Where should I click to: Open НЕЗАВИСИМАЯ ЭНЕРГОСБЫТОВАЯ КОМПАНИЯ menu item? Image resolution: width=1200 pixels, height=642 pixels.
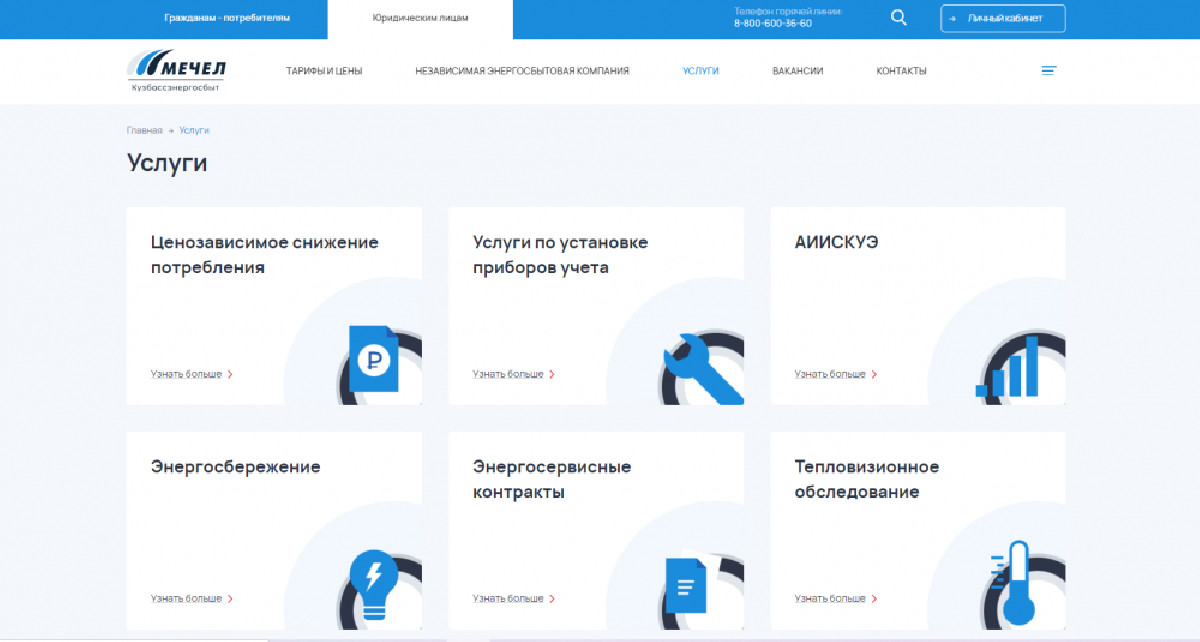coord(522,71)
